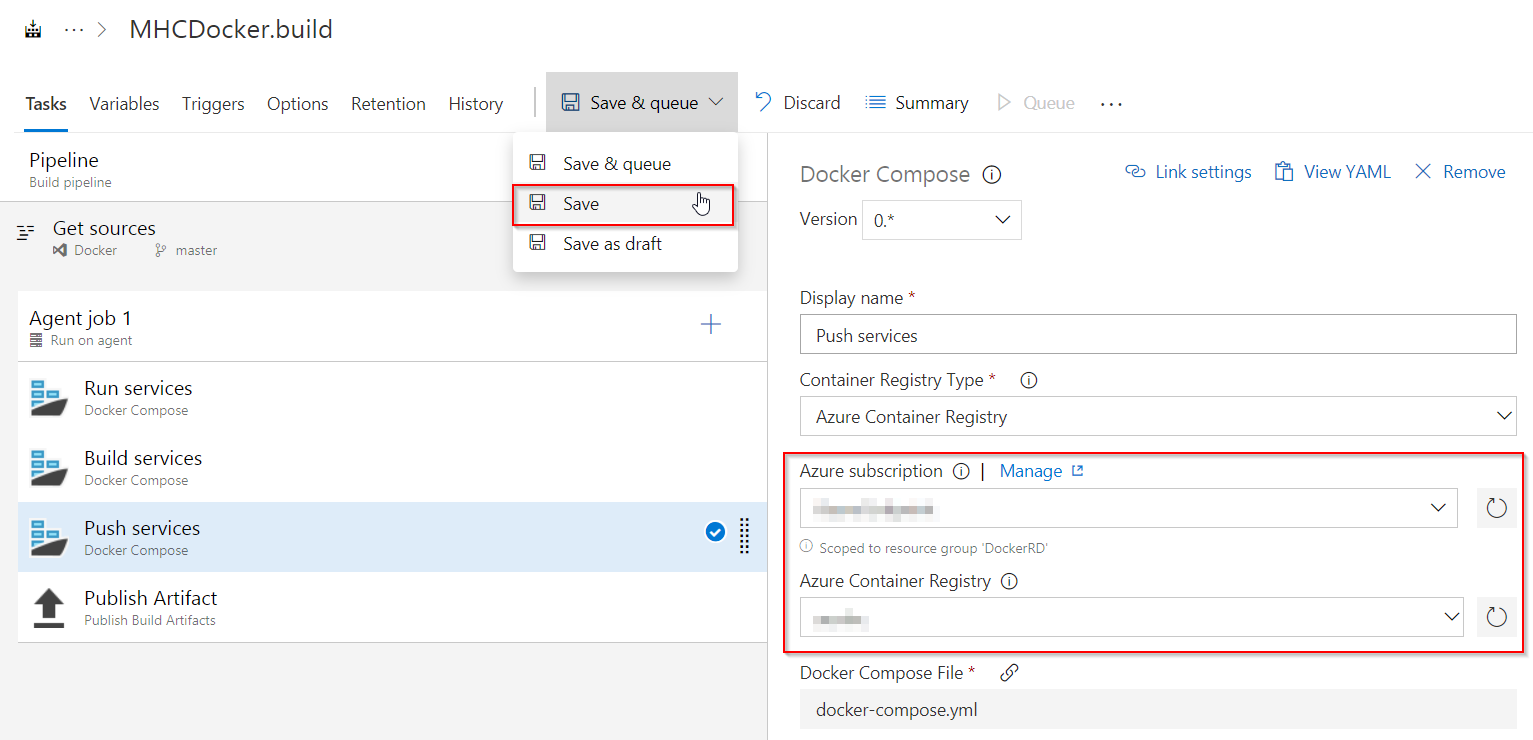Click the list icon beside Summary
This screenshot has height=740, width=1533.
point(875,102)
